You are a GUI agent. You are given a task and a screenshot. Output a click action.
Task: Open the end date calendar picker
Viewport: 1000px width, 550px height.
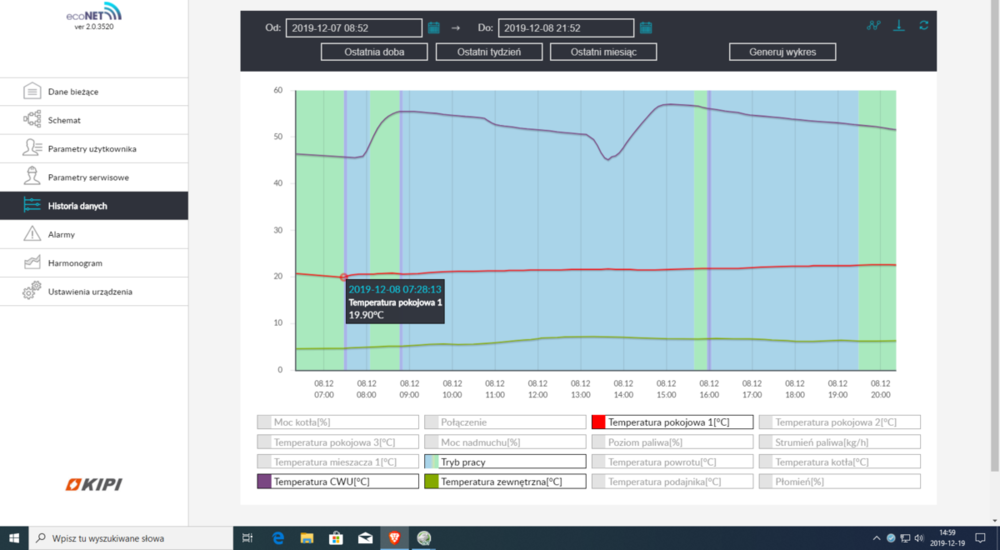(646, 28)
